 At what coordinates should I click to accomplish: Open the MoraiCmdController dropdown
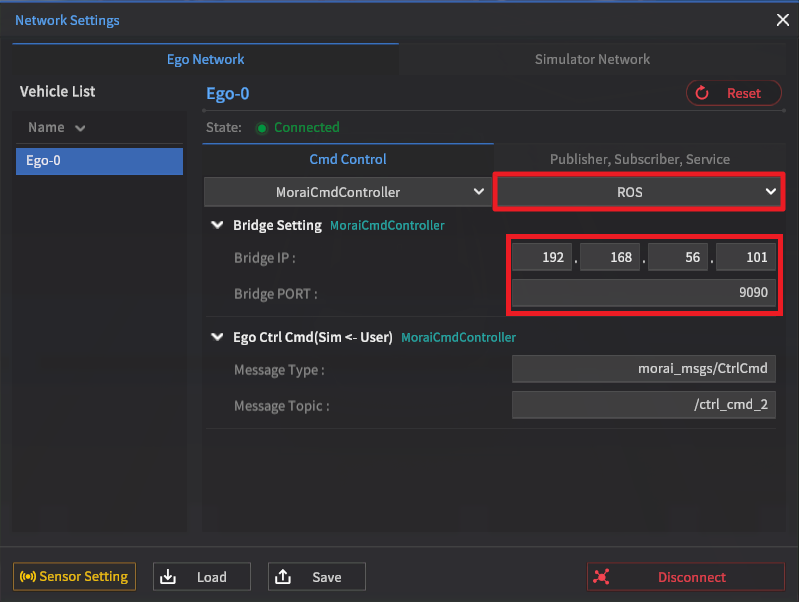click(346, 191)
